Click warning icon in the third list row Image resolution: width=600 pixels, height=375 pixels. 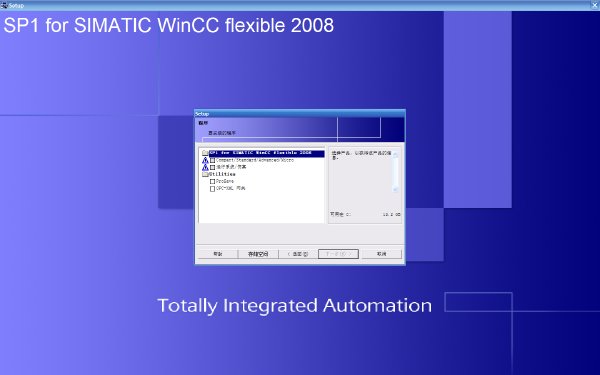(205, 168)
